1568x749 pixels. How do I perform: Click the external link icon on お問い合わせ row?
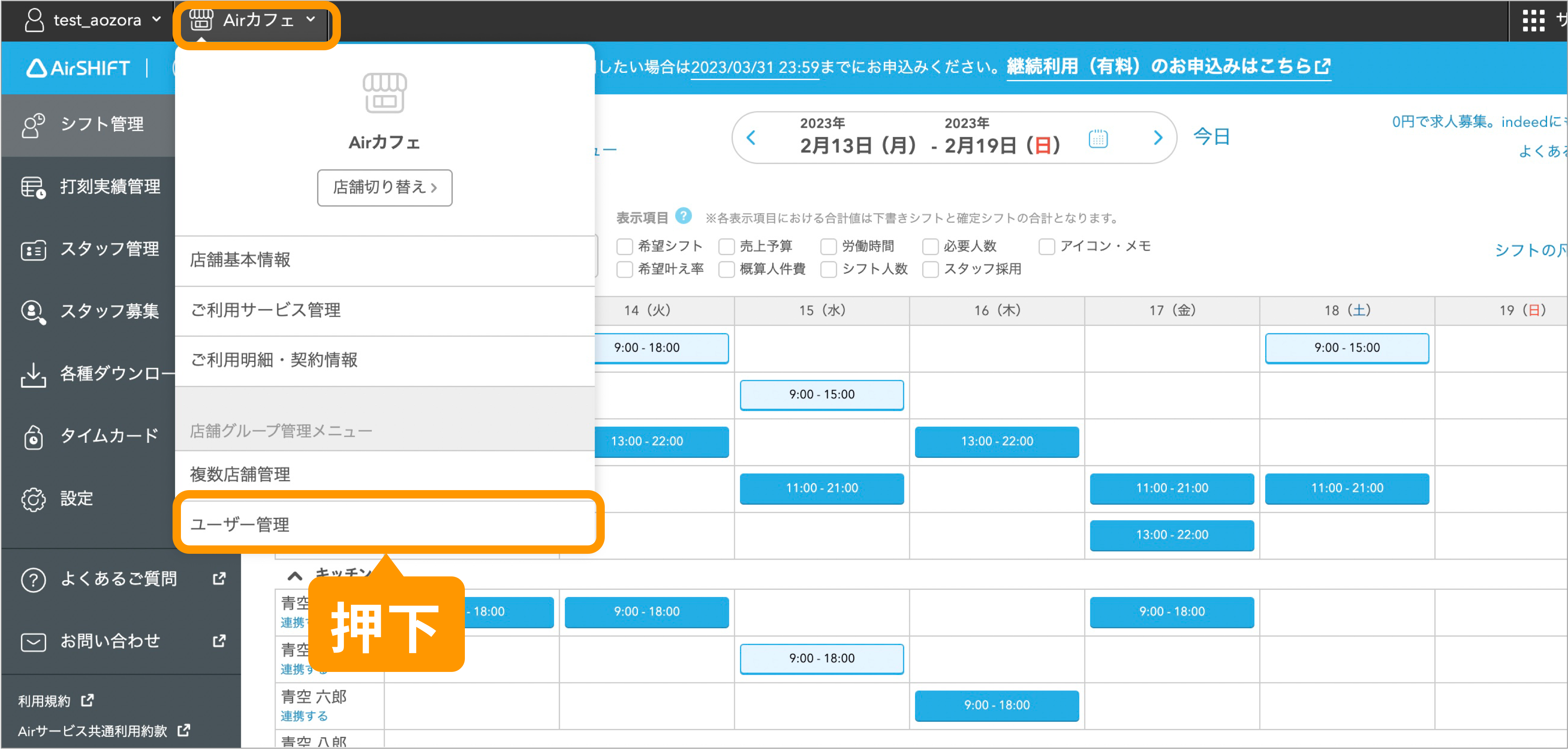[x=219, y=641]
